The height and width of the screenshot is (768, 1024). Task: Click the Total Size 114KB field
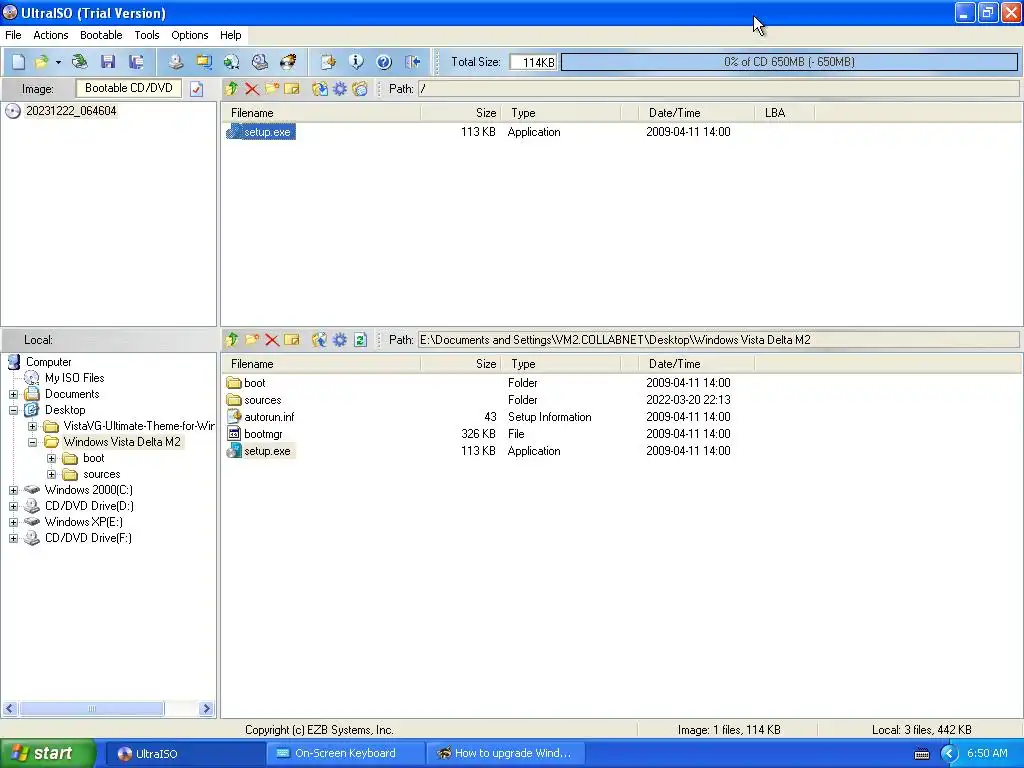click(x=534, y=62)
